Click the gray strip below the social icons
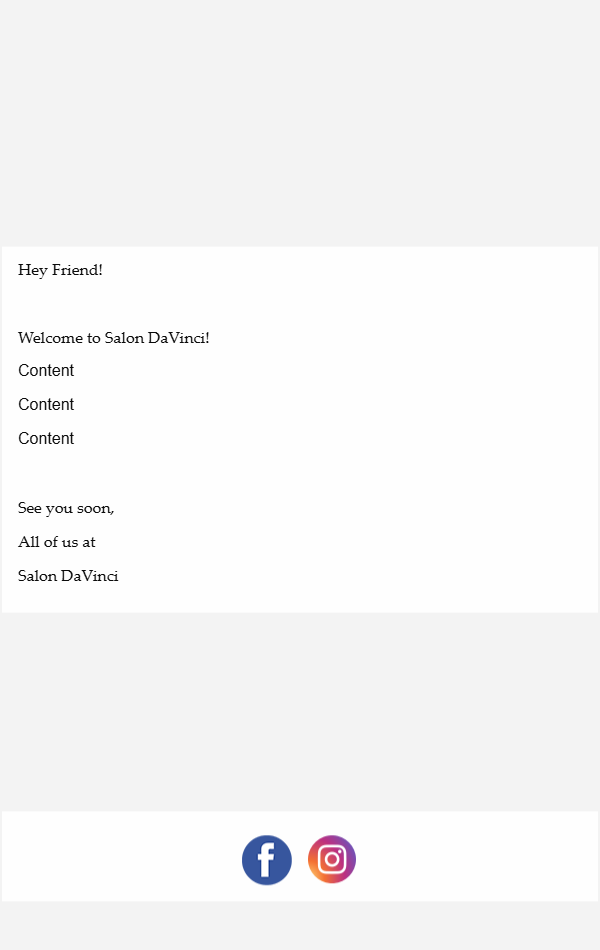This screenshot has width=600, height=950. pos(300,925)
